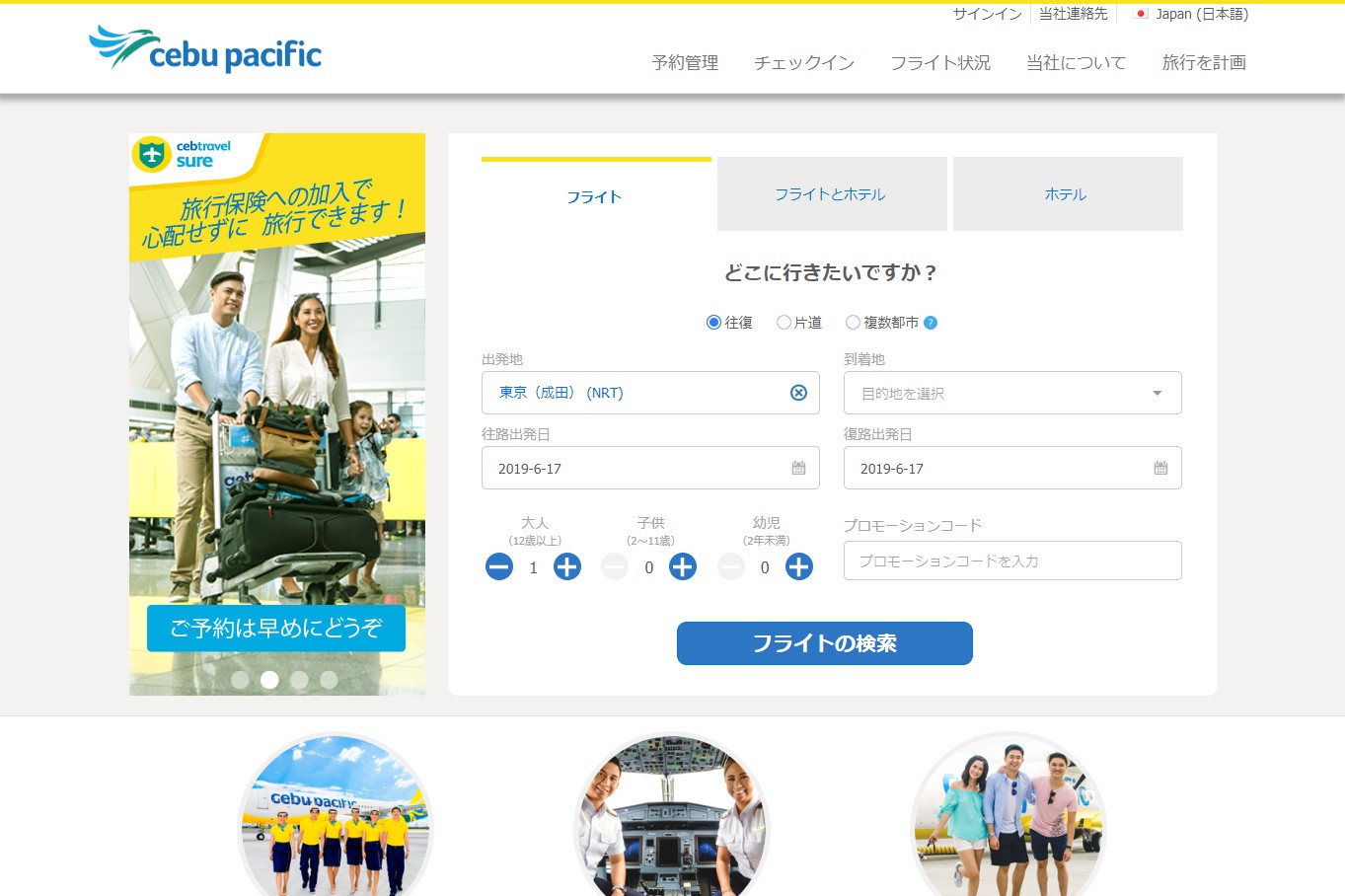
Task: Click the 復路出発日 date field
Action: [1012, 468]
